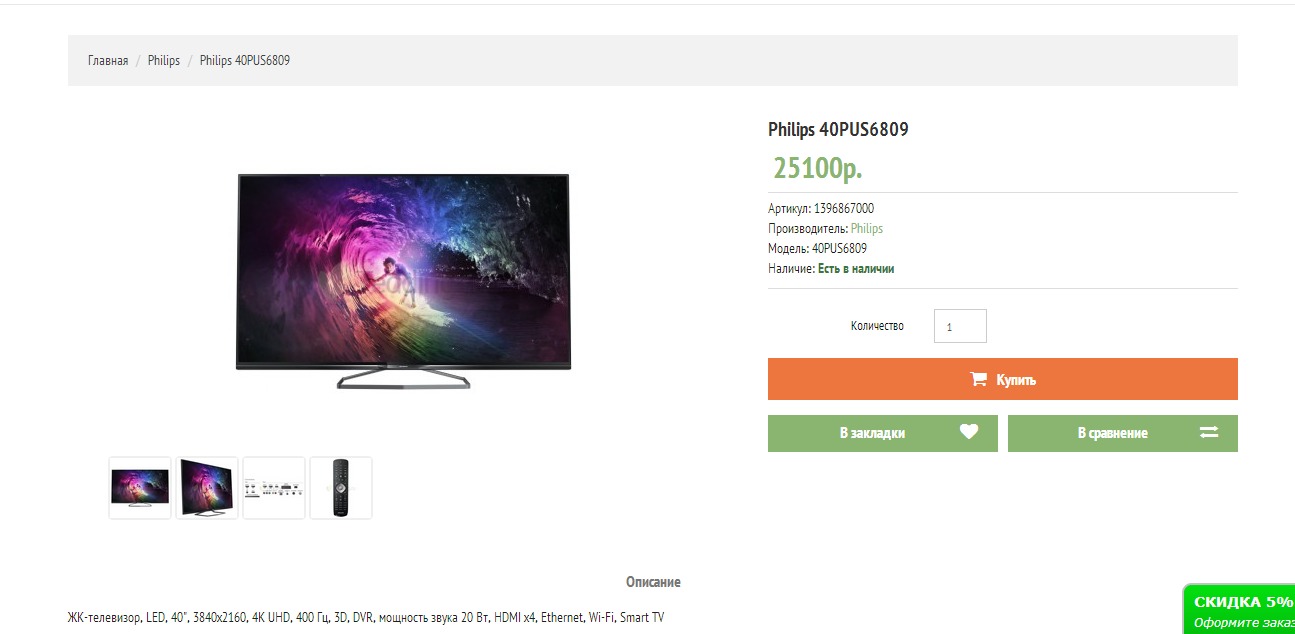Click the shopping cart icon on Купить
1295x634 pixels.
pyautogui.click(x=978, y=379)
